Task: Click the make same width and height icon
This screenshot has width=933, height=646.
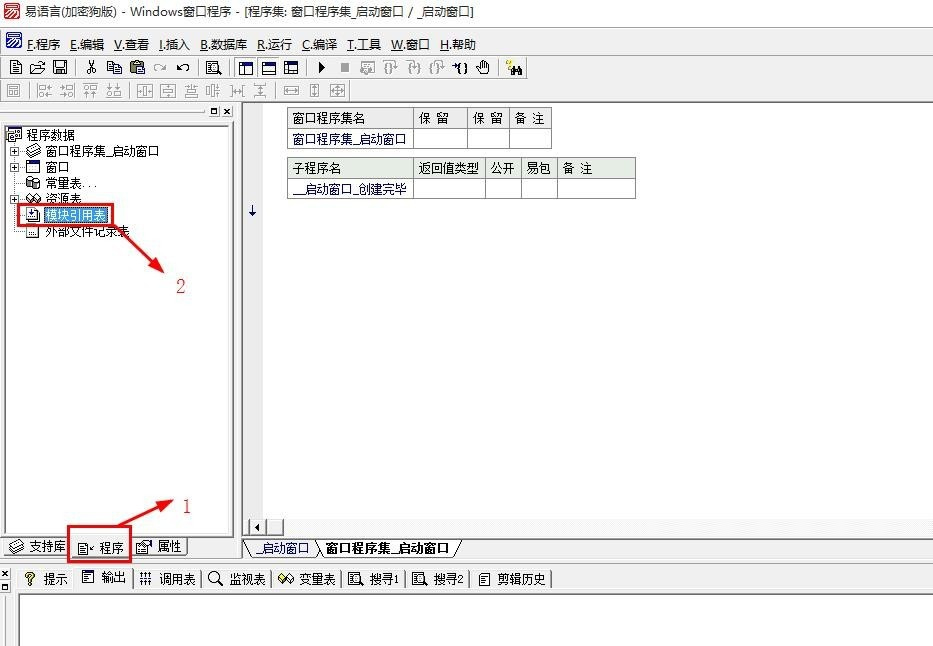Action: pos(337,90)
